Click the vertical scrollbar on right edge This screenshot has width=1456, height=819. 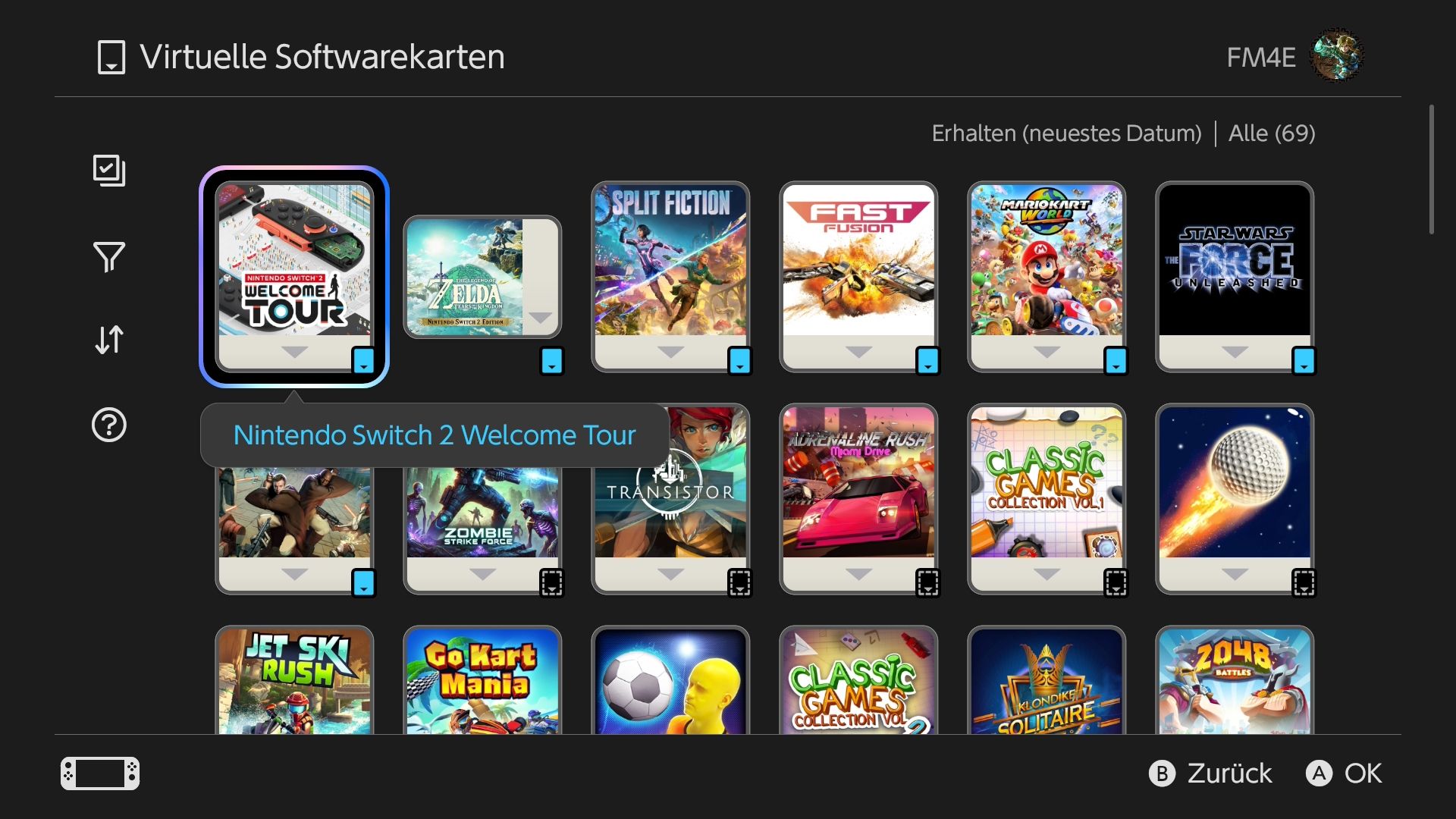pos(1432,169)
